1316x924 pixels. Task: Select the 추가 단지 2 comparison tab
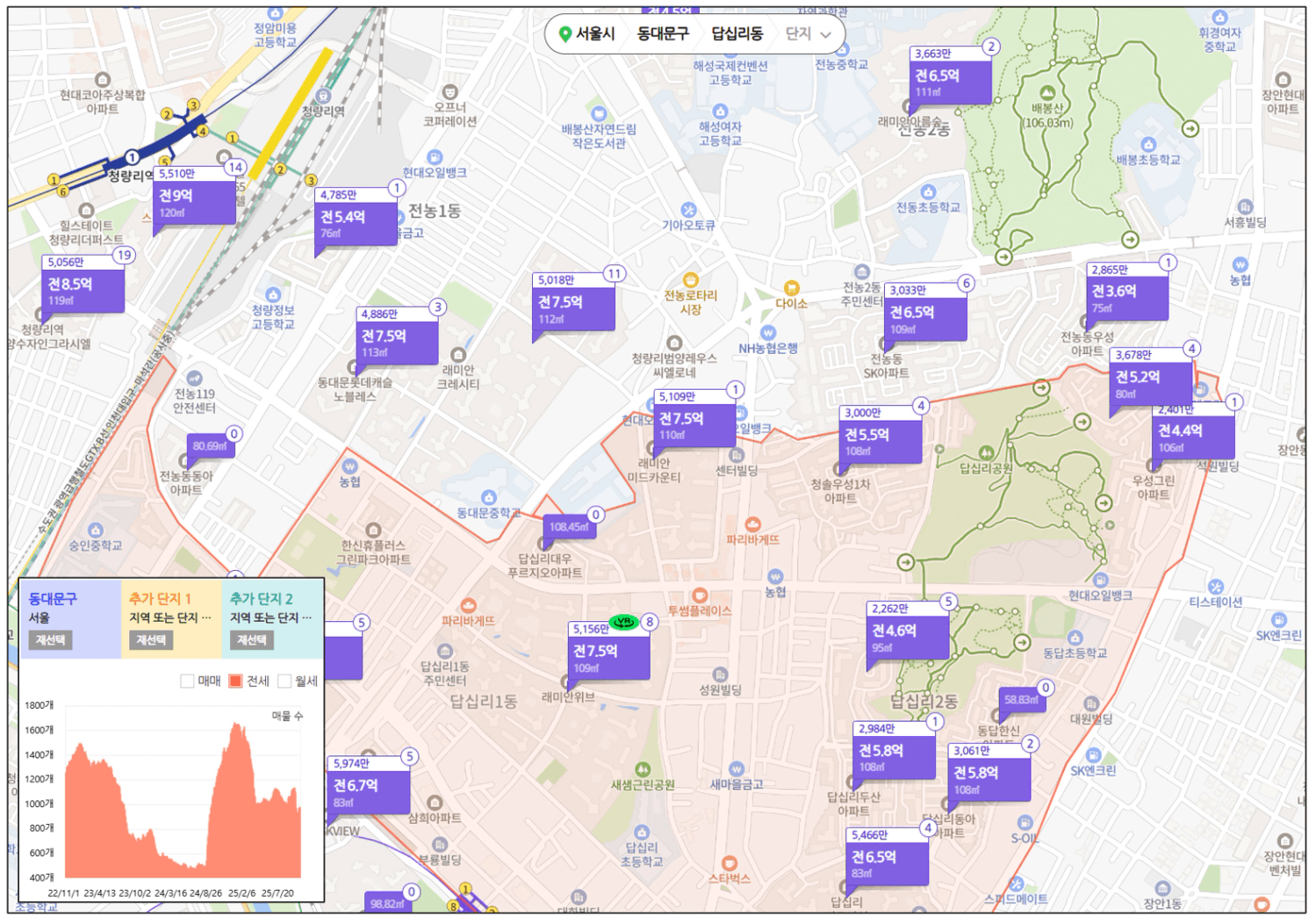pyautogui.click(x=261, y=599)
